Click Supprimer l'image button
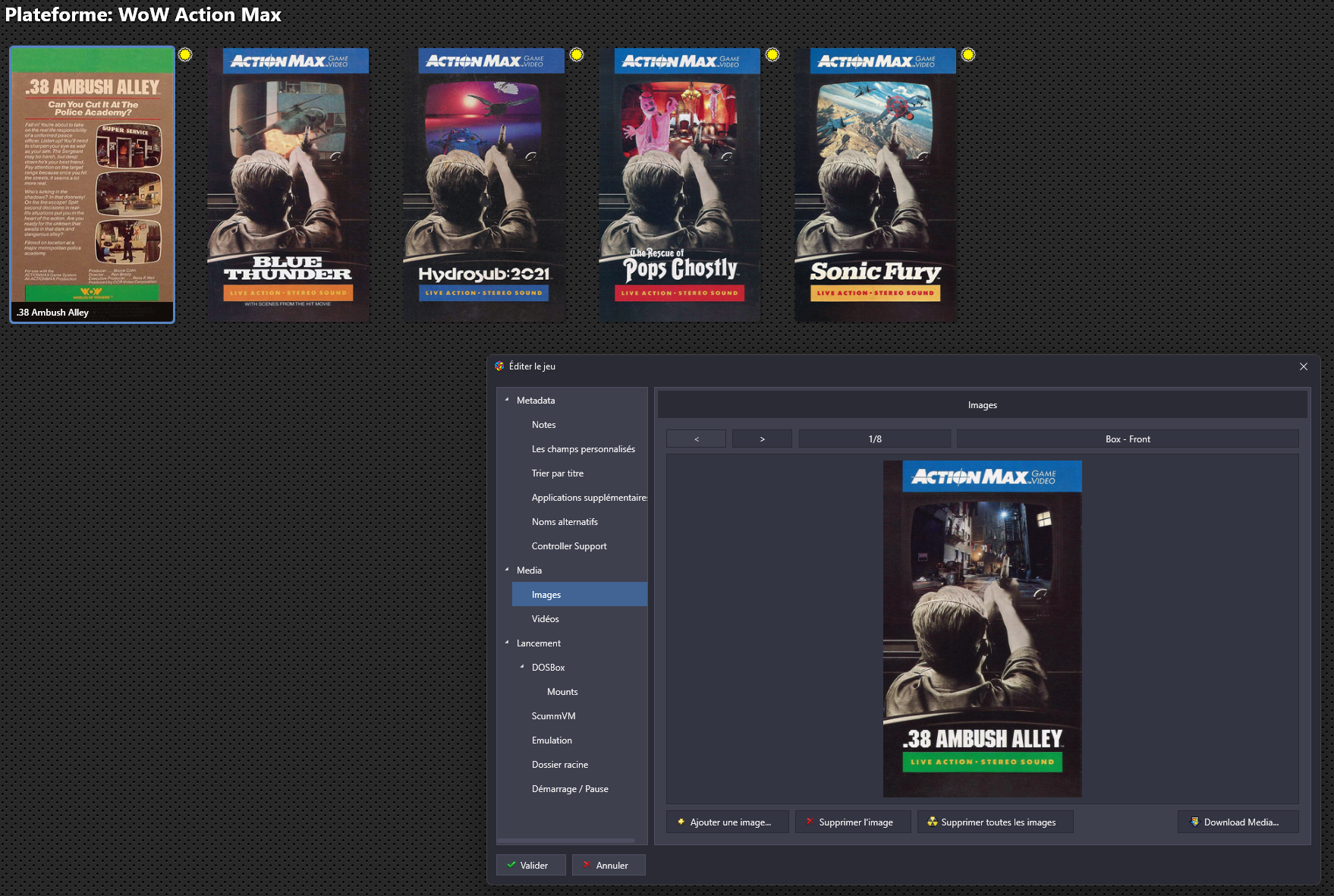Image resolution: width=1334 pixels, height=896 pixels. [853, 822]
